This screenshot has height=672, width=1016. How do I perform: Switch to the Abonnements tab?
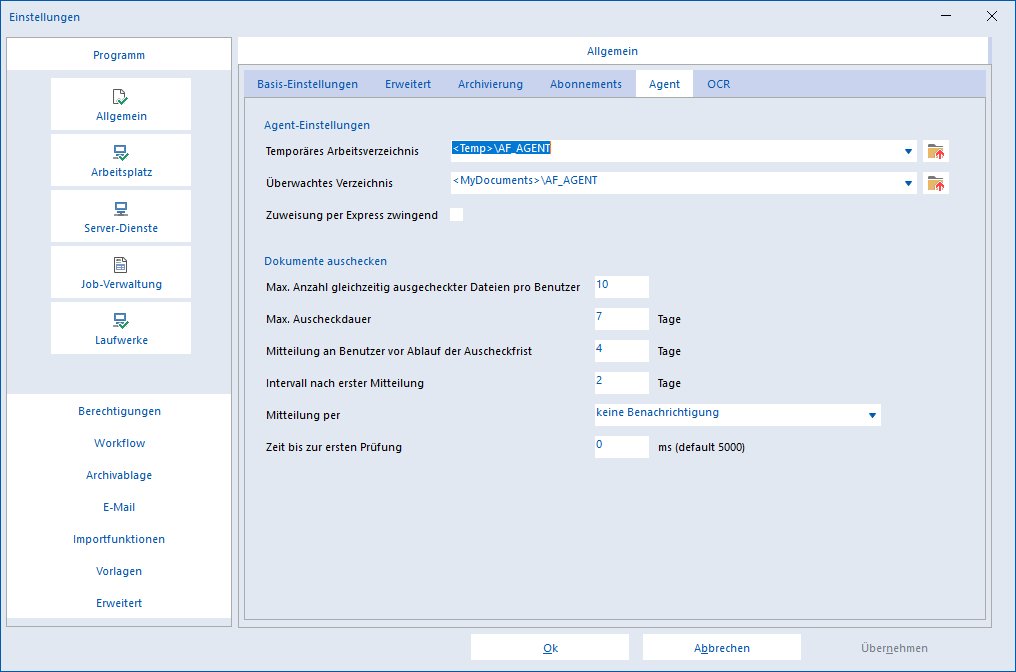point(586,84)
